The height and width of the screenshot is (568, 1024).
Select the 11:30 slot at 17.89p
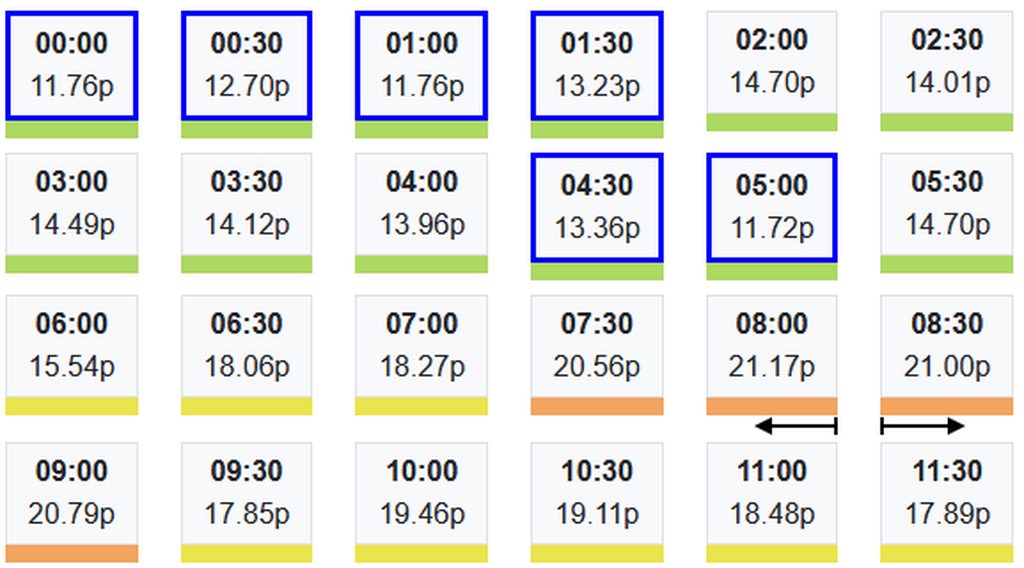click(x=946, y=494)
